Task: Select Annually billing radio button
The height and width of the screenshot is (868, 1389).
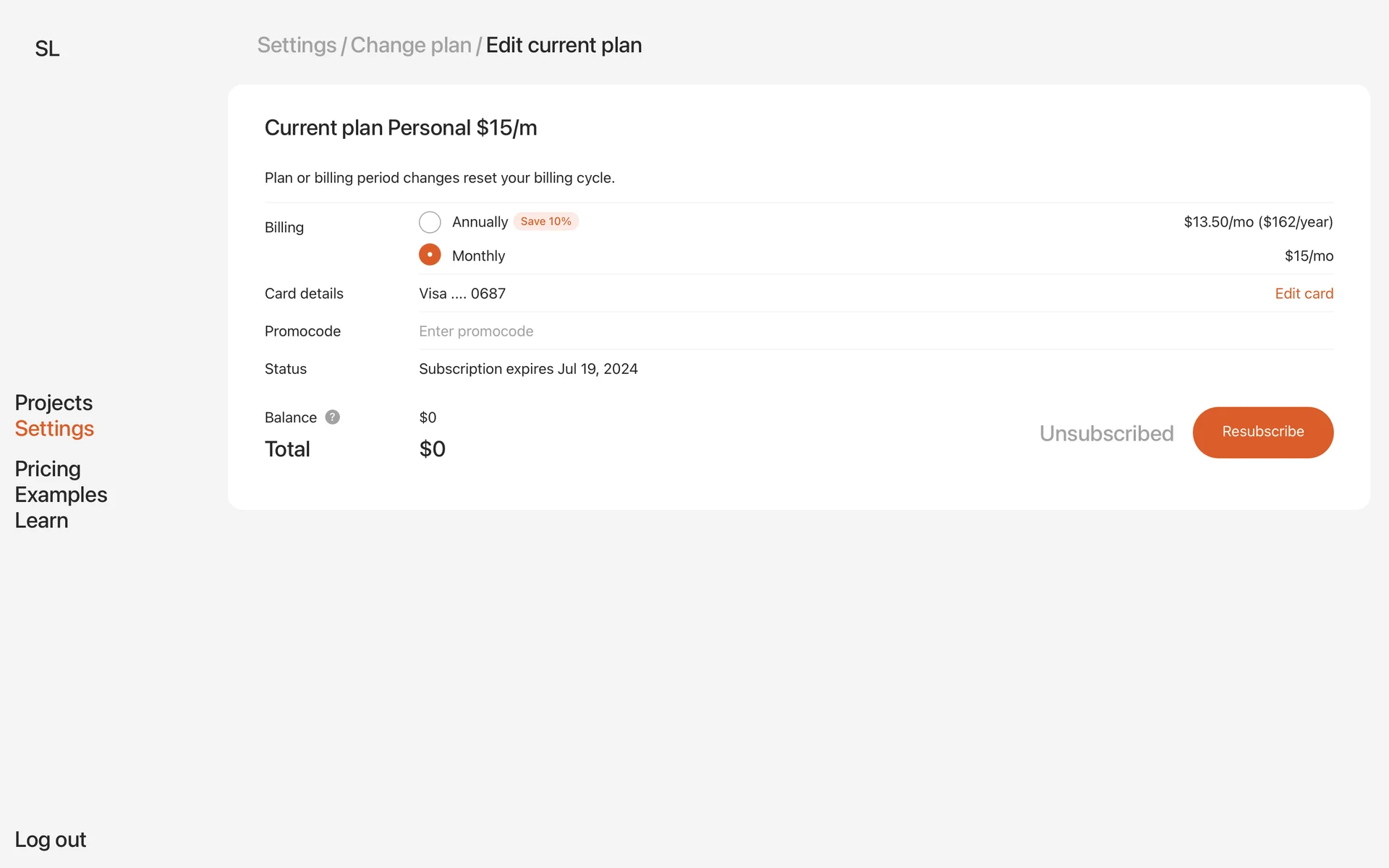Action: coord(430,222)
